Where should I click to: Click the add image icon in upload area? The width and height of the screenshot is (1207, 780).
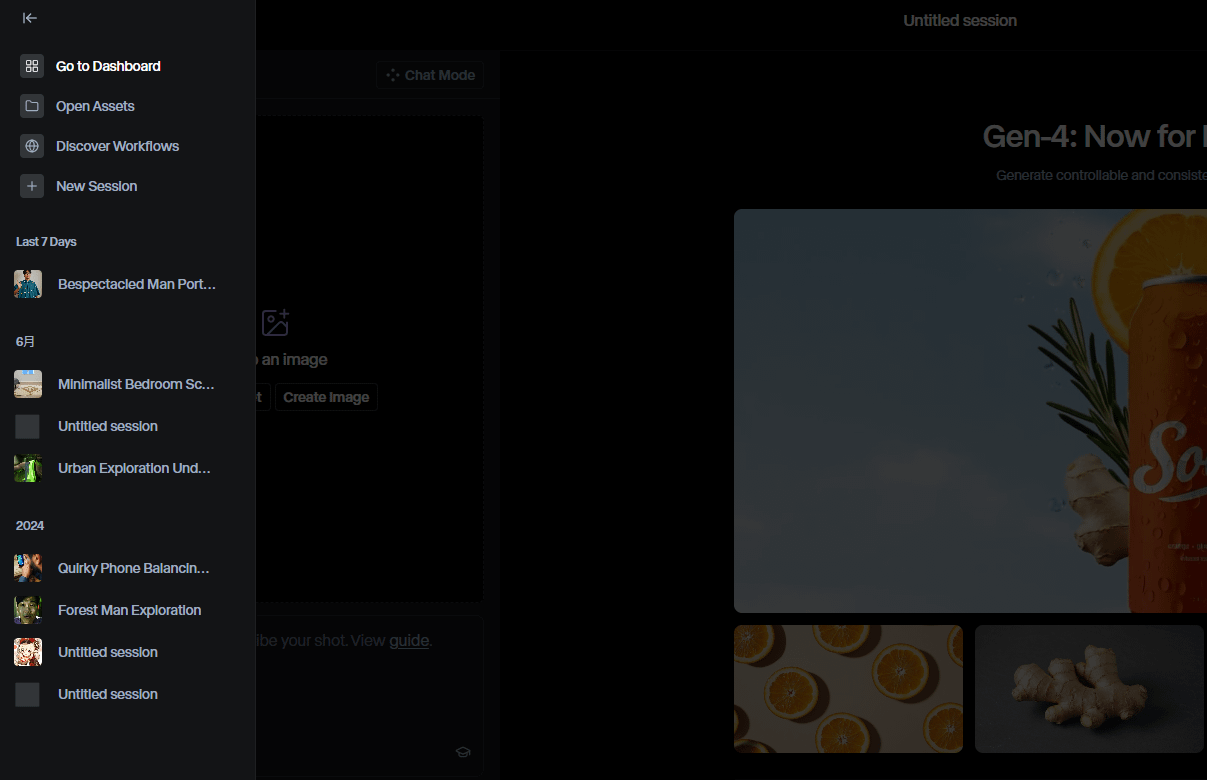tap(275, 323)
